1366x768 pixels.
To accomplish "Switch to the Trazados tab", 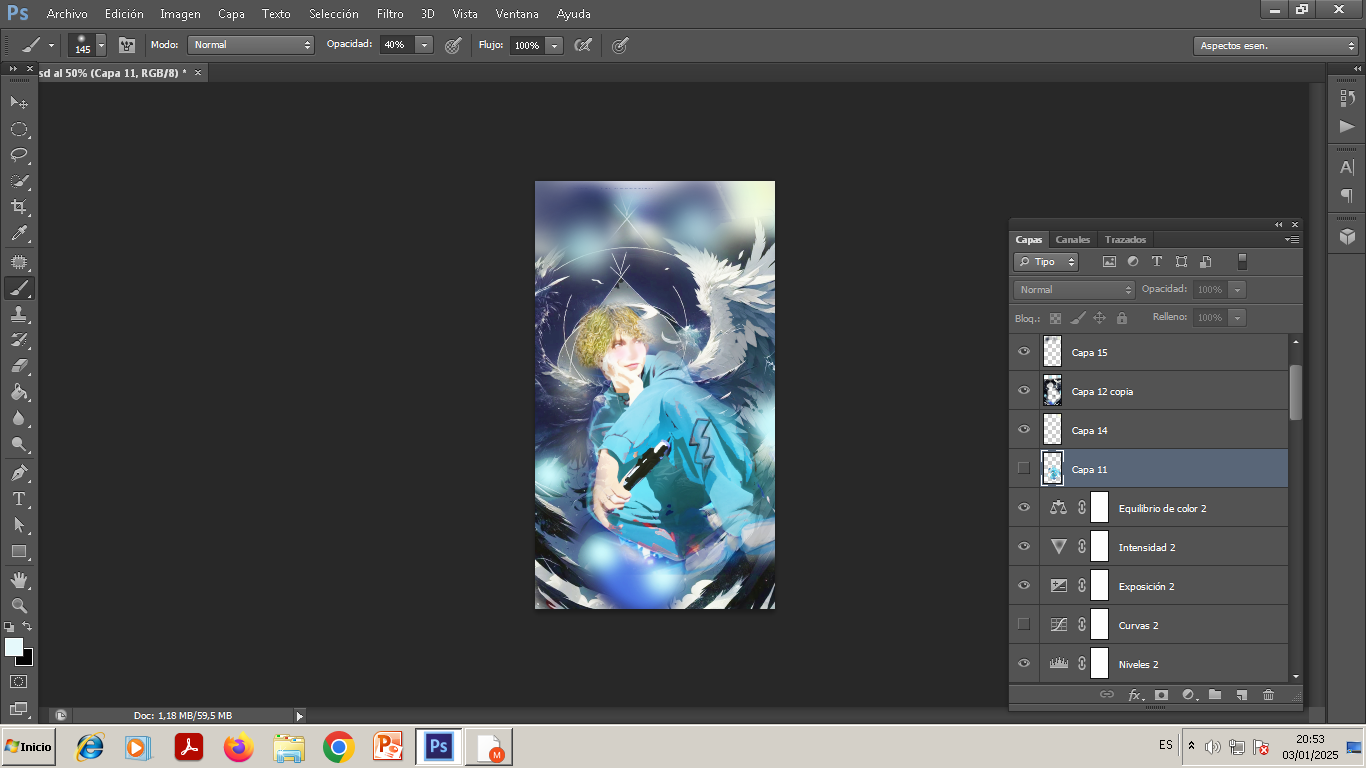I will (x=1125, y=240).
